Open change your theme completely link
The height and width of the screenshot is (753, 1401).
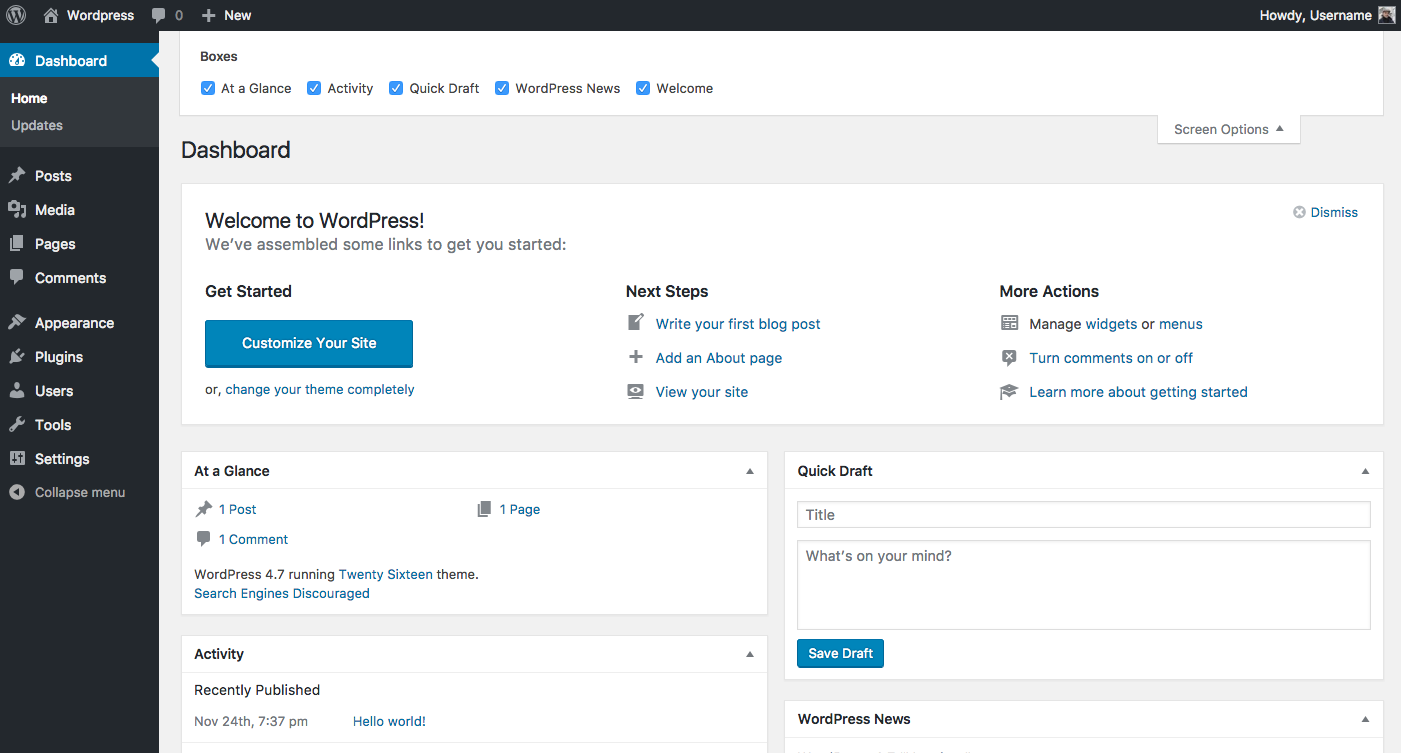tap(320, 390)
